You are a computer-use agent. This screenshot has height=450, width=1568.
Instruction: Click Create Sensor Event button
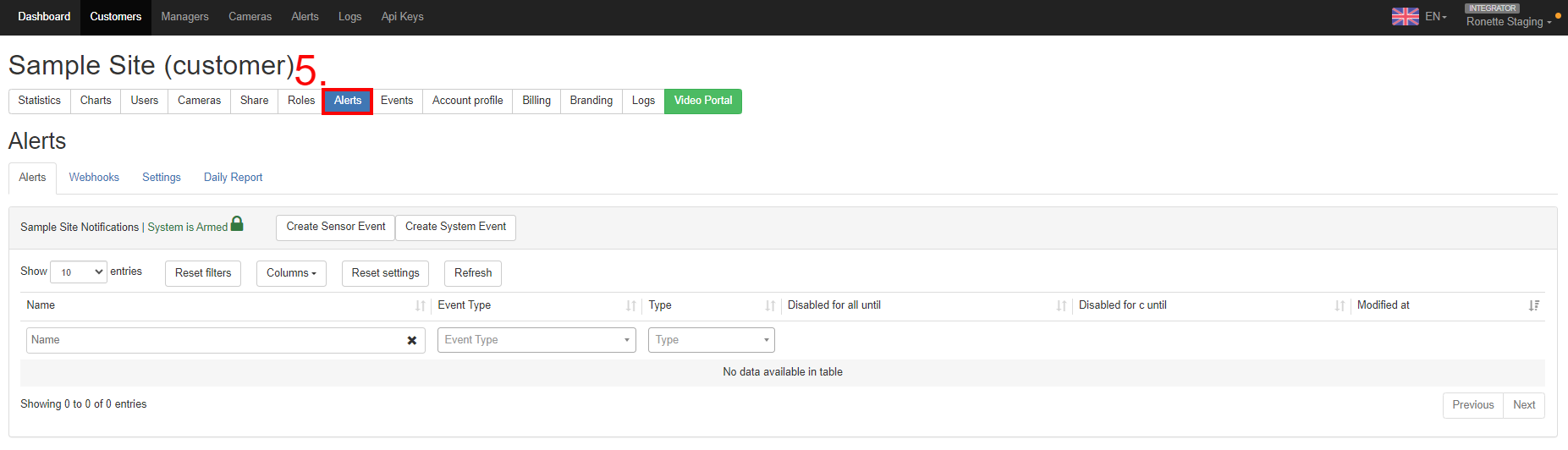[336, 227]
